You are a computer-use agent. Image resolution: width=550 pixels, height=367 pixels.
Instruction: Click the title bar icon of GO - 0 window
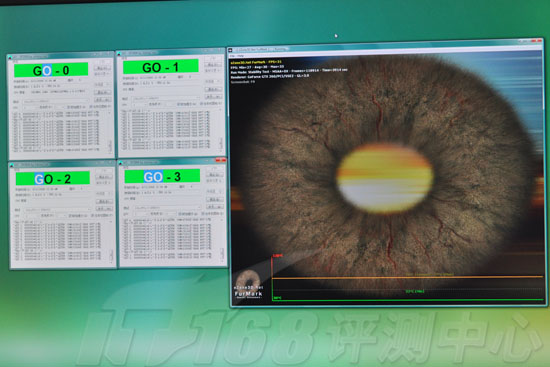[10, 57]
